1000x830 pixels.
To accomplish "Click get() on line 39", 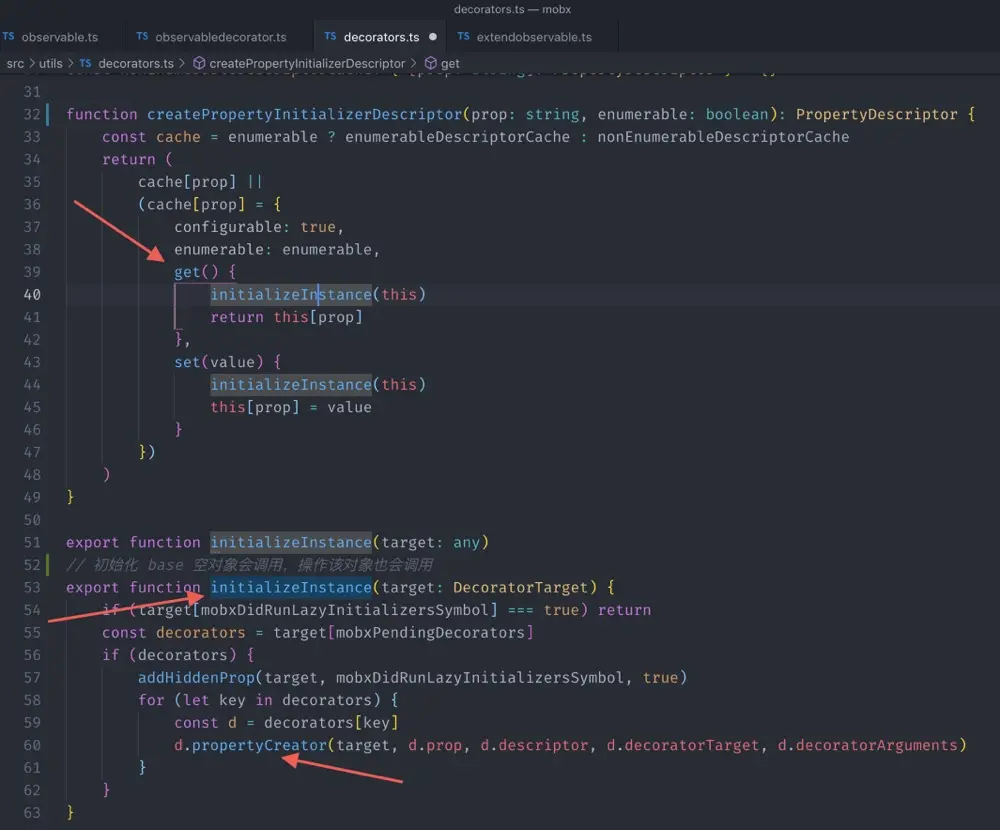I will click(x=196, y=272).
